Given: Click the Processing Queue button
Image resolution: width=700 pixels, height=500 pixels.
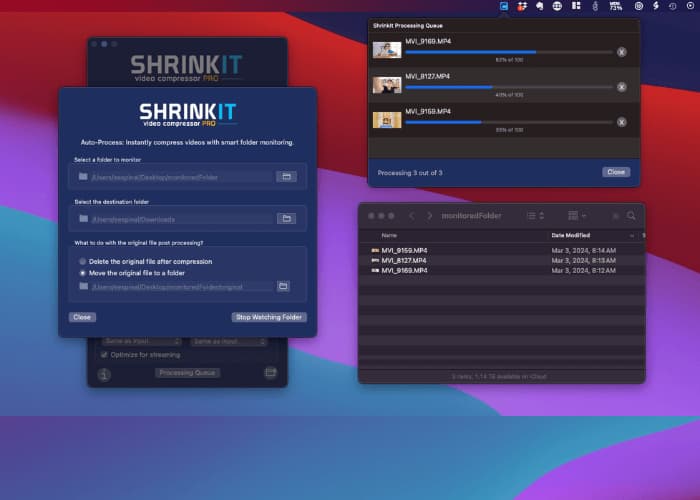Looking at the screenshot, I should coord(187,373).
